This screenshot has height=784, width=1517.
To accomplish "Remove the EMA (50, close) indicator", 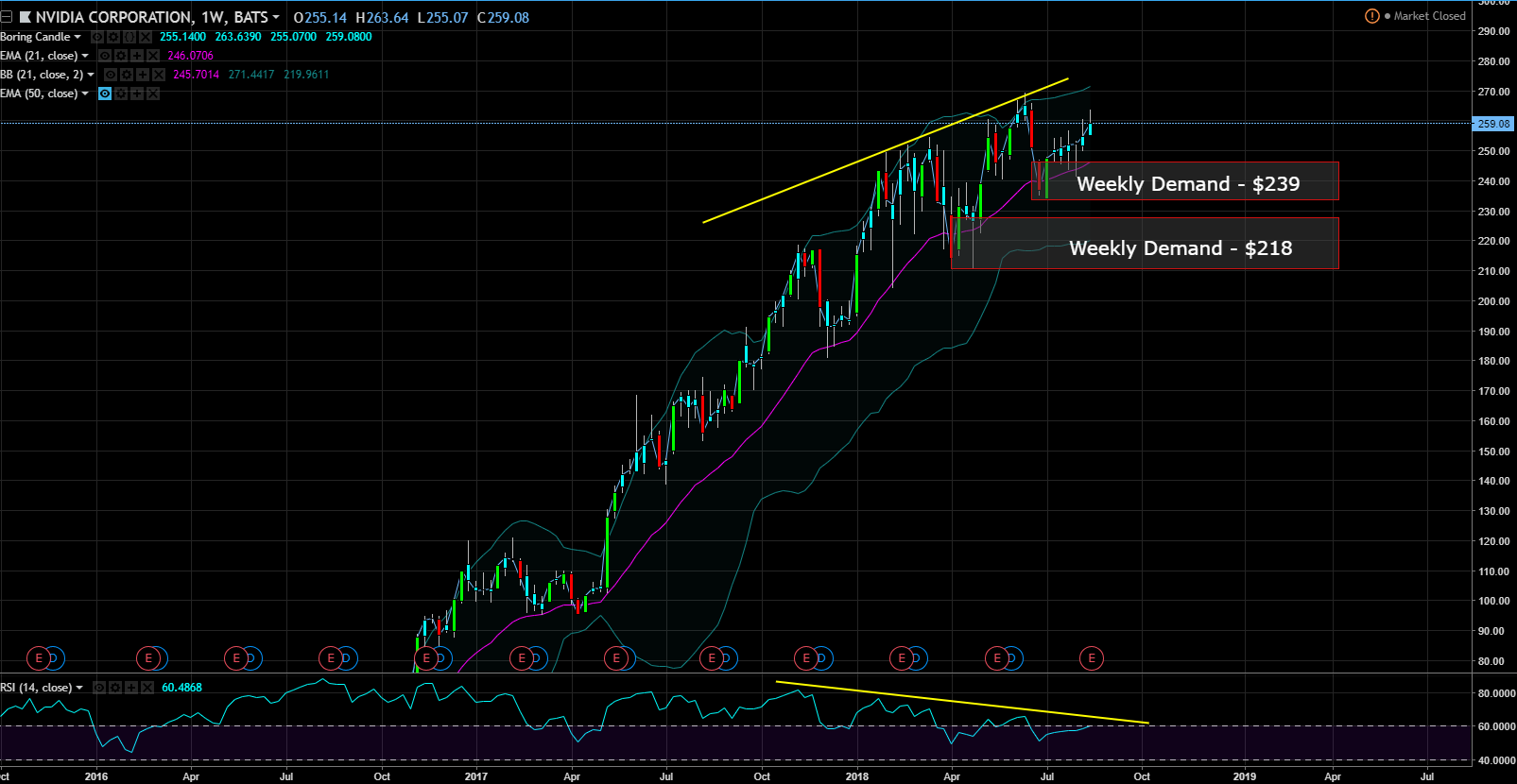I will pyautogui.click(x=153, y=94).
